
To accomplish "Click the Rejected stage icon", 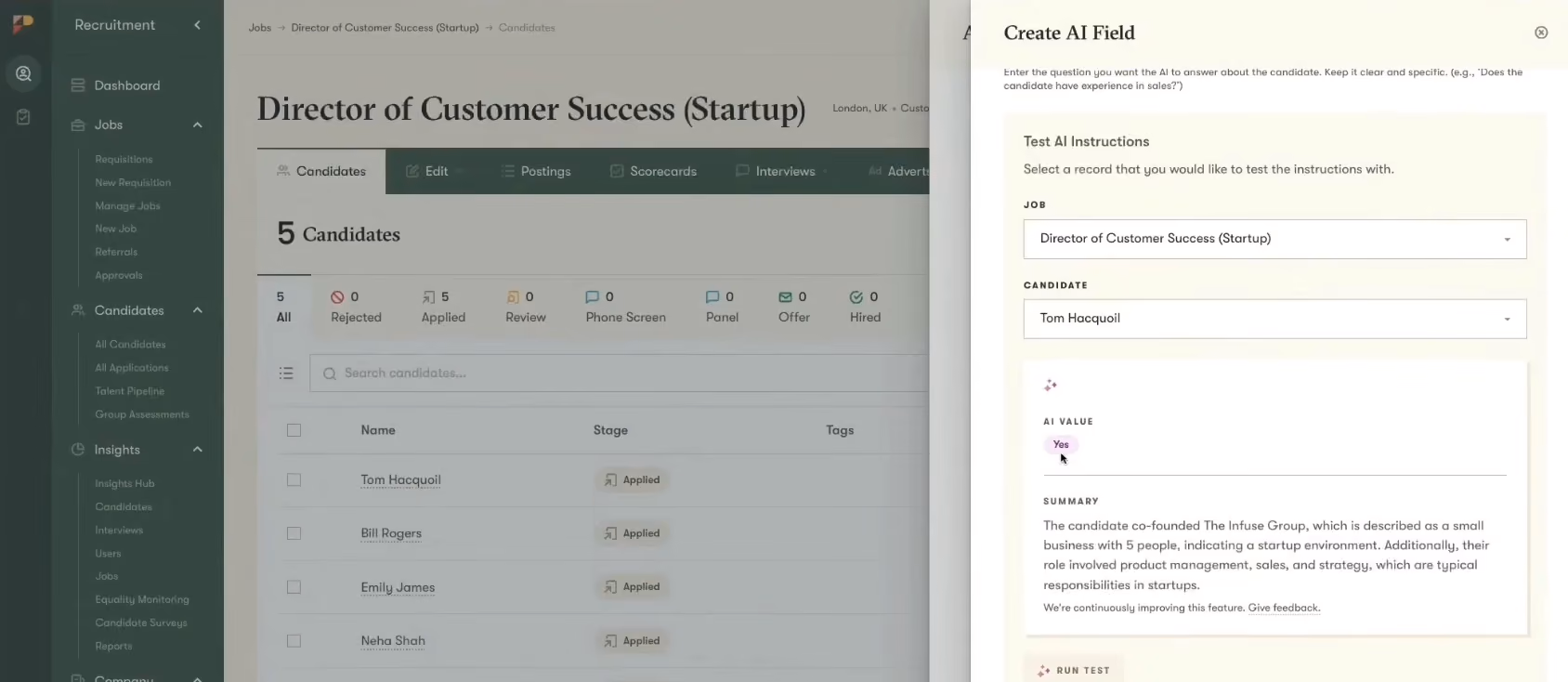I will pyautogui.click(x=337, y=297).
